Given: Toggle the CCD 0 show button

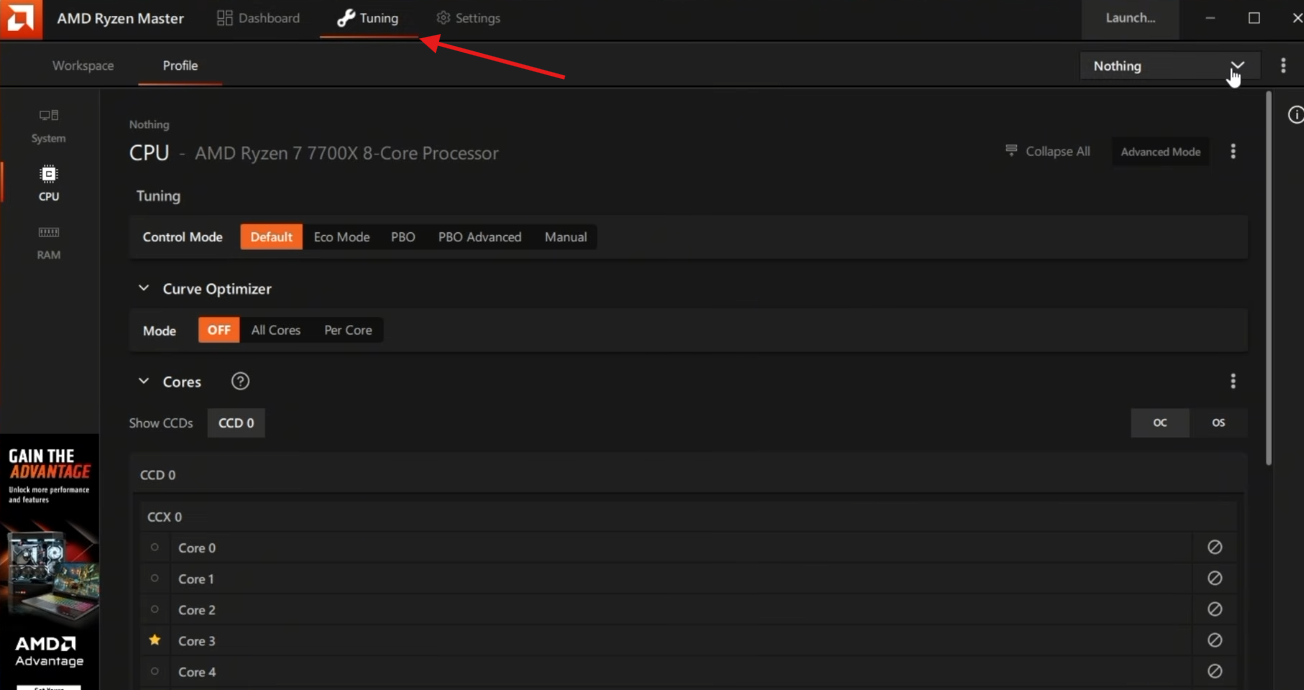Looking at the screenshot, I should (x=236, y=423).
